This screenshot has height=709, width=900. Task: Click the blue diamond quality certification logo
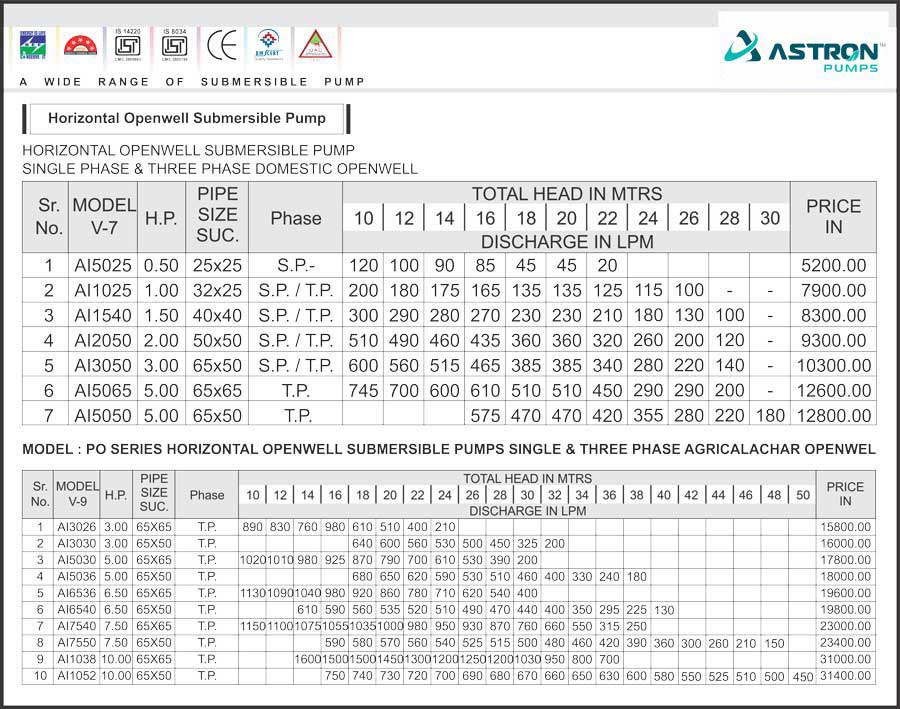click(x=269, y=45)
